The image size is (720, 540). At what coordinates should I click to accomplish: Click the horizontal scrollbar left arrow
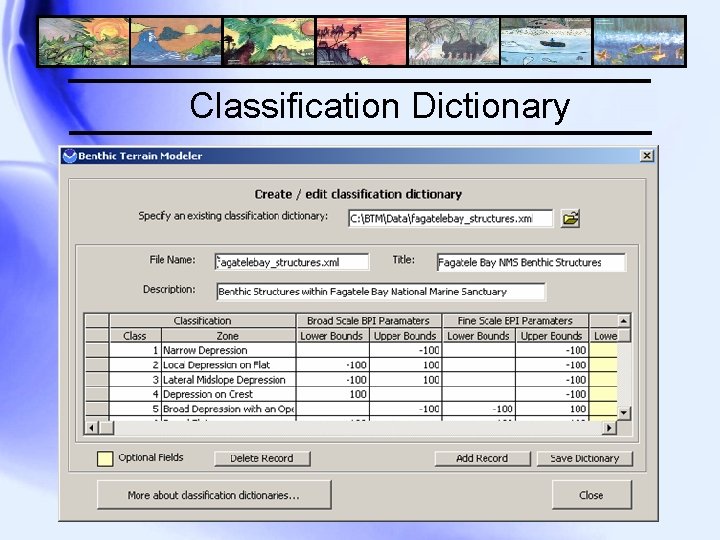(x=91, y=428)
